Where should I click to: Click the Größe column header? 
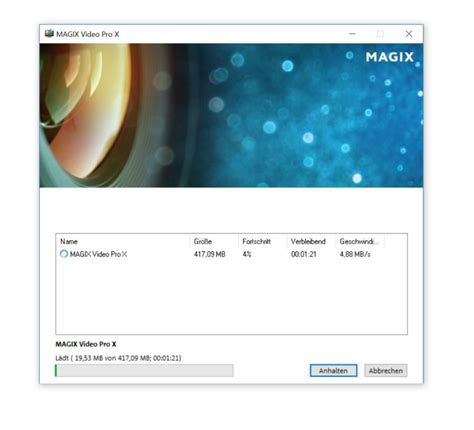[x=214, y=241]
